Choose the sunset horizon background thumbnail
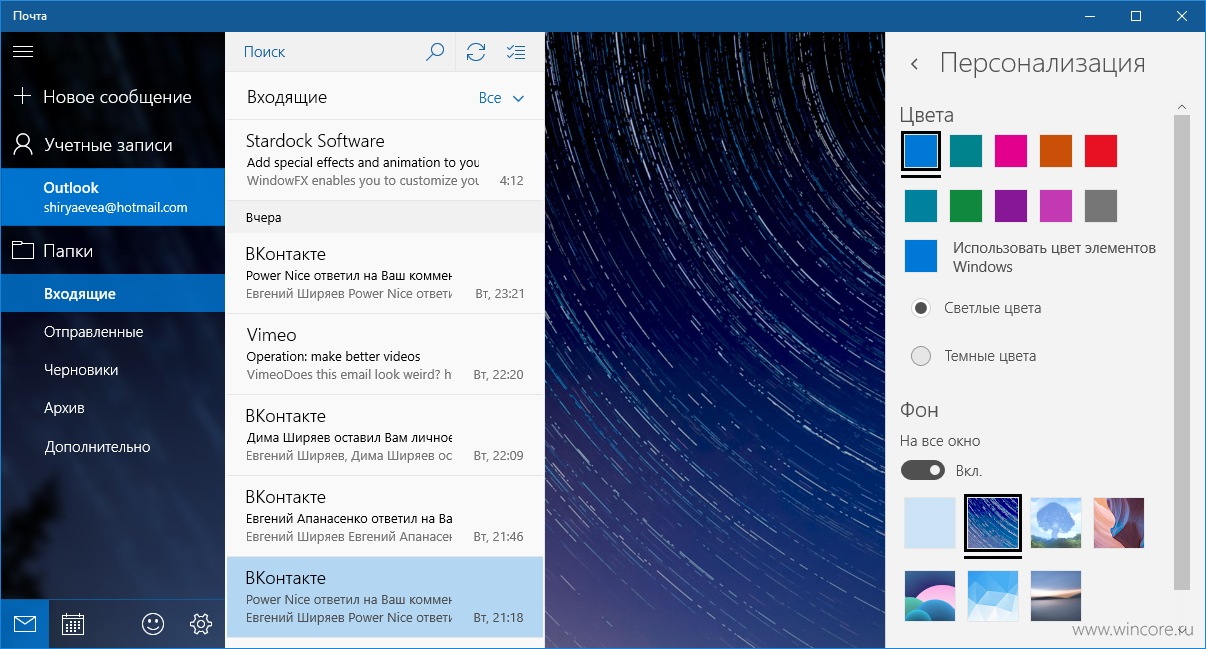The width and height of the screenshot is (1206, 649). click(x=1056, y=596)
